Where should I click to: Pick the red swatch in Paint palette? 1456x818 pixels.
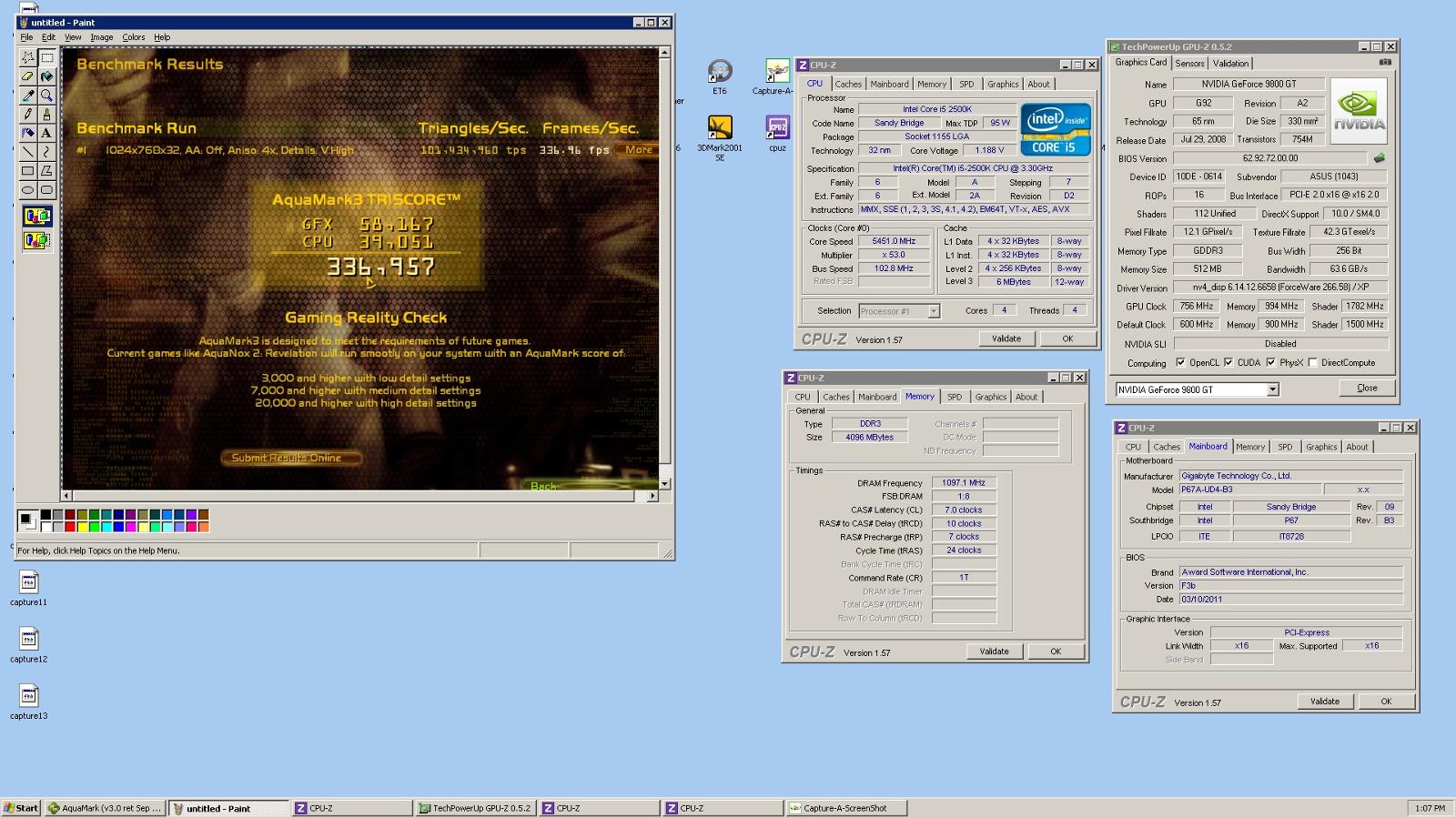pos(70,527)
